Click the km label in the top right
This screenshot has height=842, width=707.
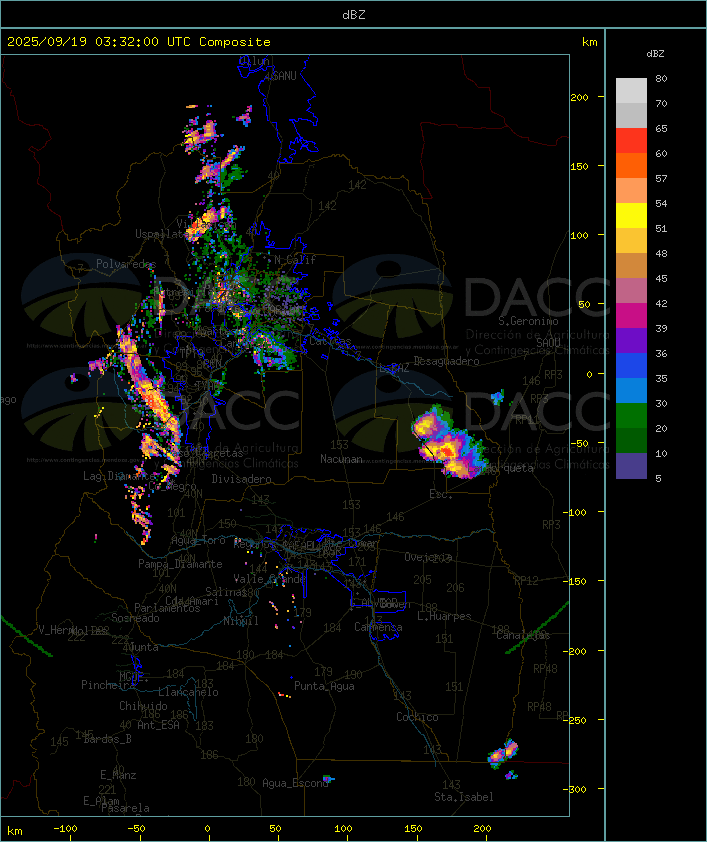589,42
